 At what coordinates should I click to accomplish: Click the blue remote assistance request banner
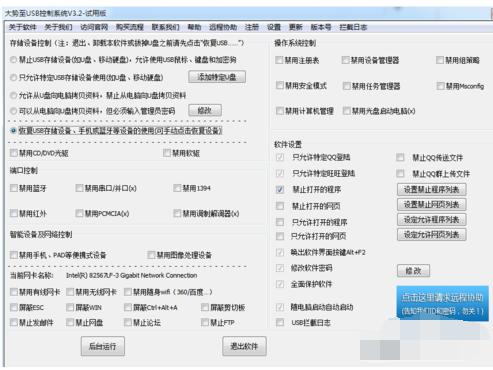pyautogui.click(x=442, y=303)
